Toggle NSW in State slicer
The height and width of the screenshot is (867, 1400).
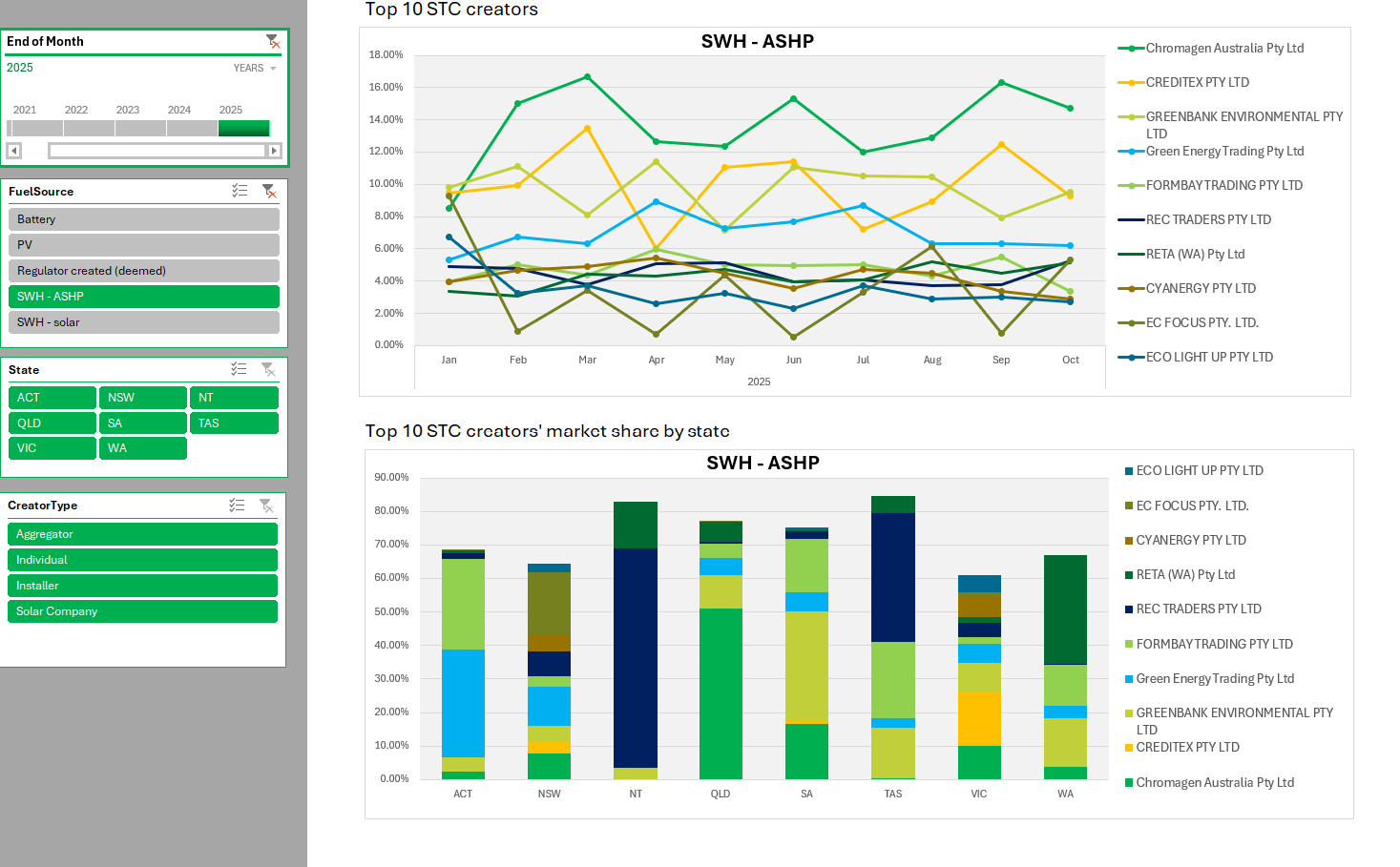143,398
